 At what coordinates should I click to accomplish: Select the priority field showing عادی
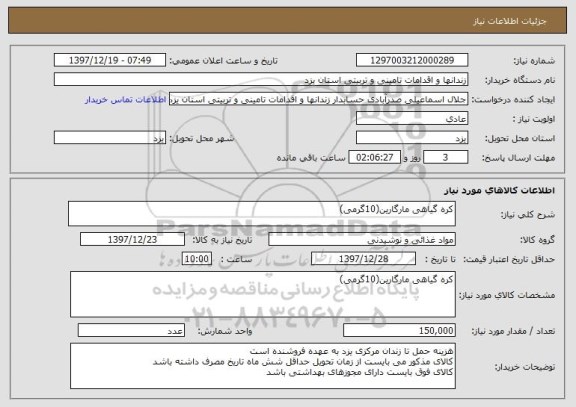(412, 119)
